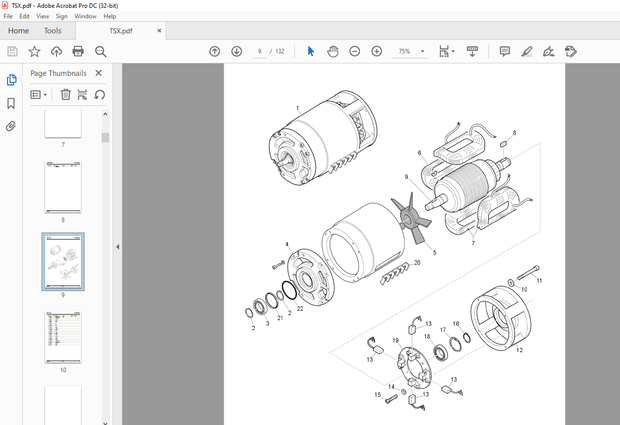Rotate page using the rotate icon
Viewport: 620px width, 425px height.
(100, 95)
